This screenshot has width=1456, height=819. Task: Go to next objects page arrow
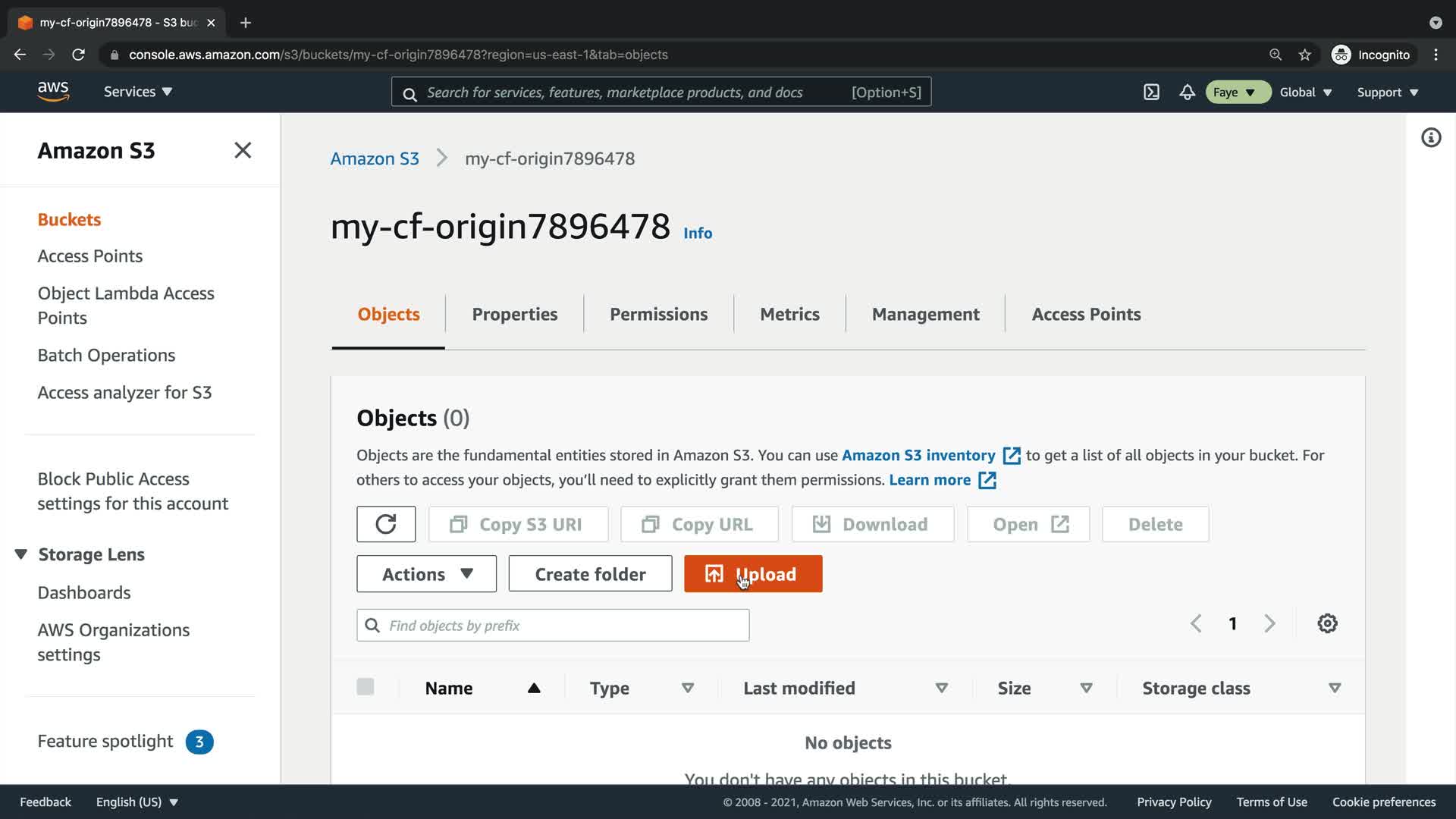pyautogui.click(x=1269, y=623)
